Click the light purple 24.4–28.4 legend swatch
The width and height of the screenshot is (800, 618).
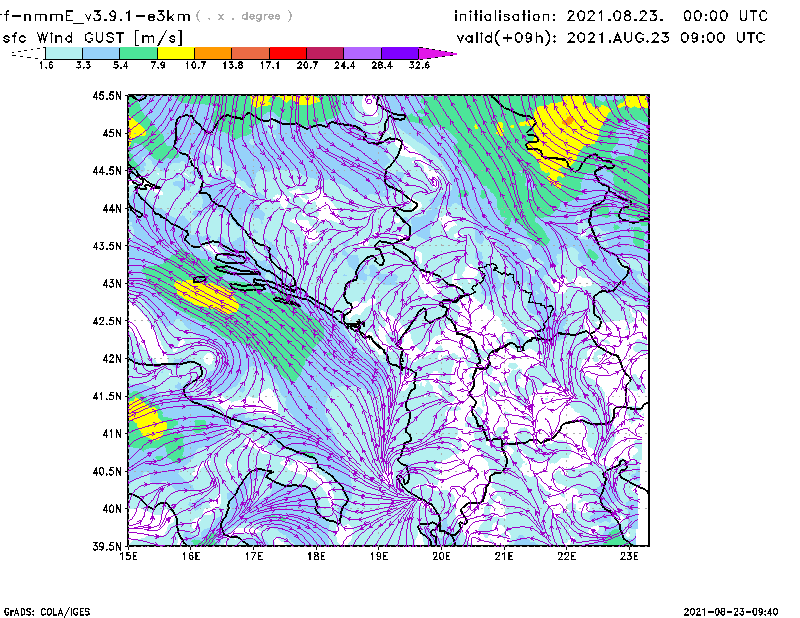pos(363,53)
